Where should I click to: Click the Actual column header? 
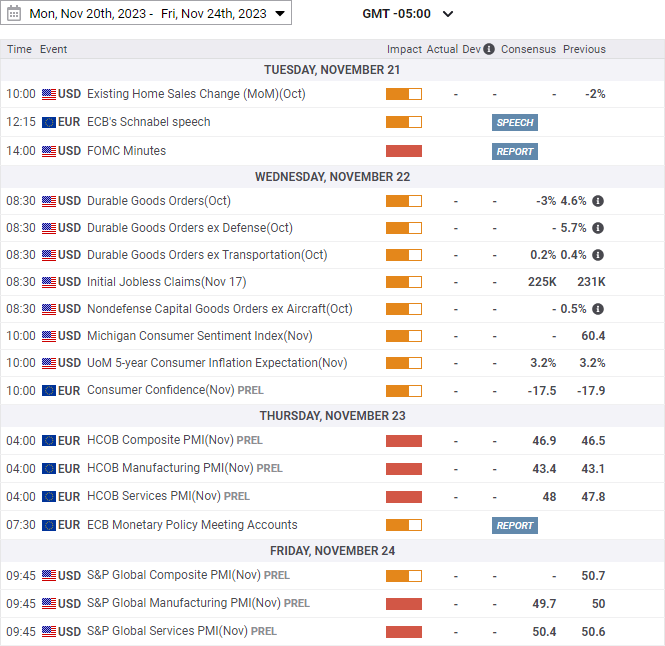pos(442,49)
